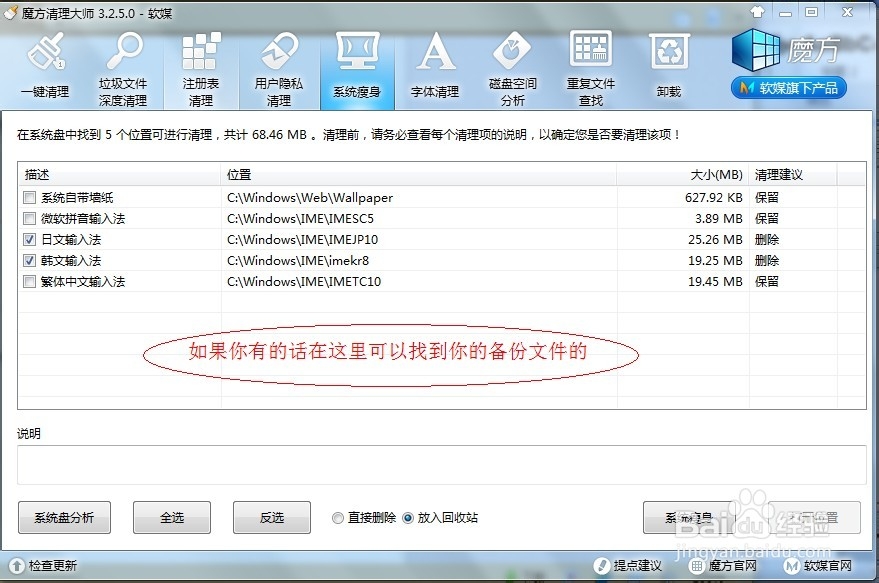This screenshot has width=879, height=583.
Task: Open 重复文件查找 duplicate finder
Action: pyautogui.click(x=590, y=69)
